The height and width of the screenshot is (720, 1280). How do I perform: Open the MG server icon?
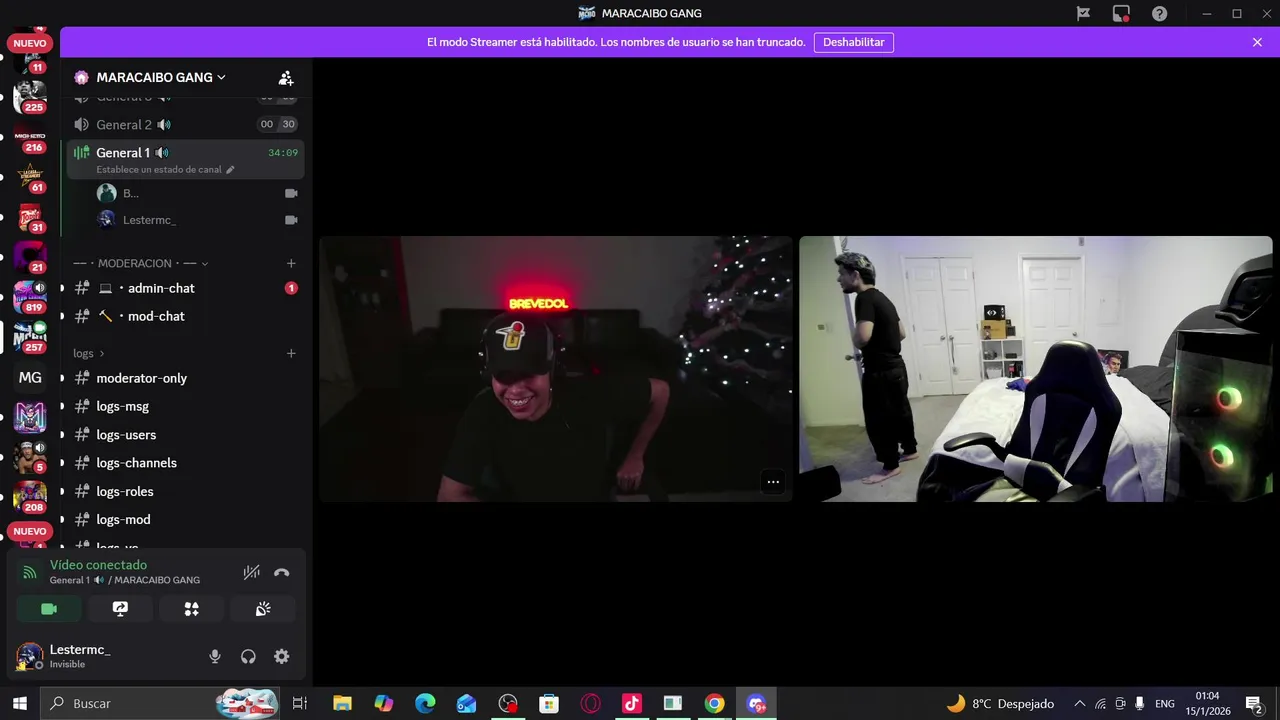pyautogui.click(x=30, y=377)
